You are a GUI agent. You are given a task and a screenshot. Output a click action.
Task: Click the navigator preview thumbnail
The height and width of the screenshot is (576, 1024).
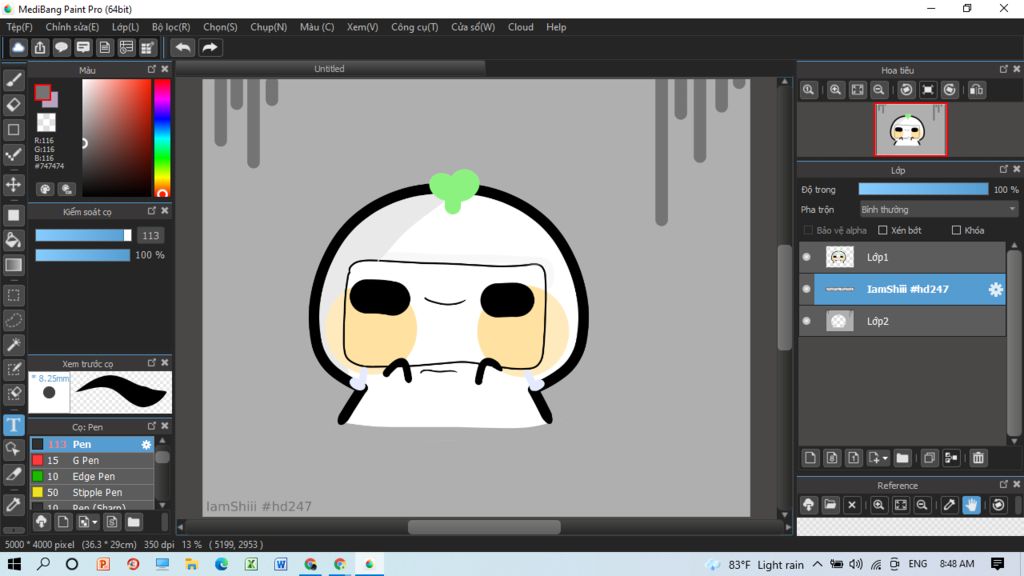910,130
